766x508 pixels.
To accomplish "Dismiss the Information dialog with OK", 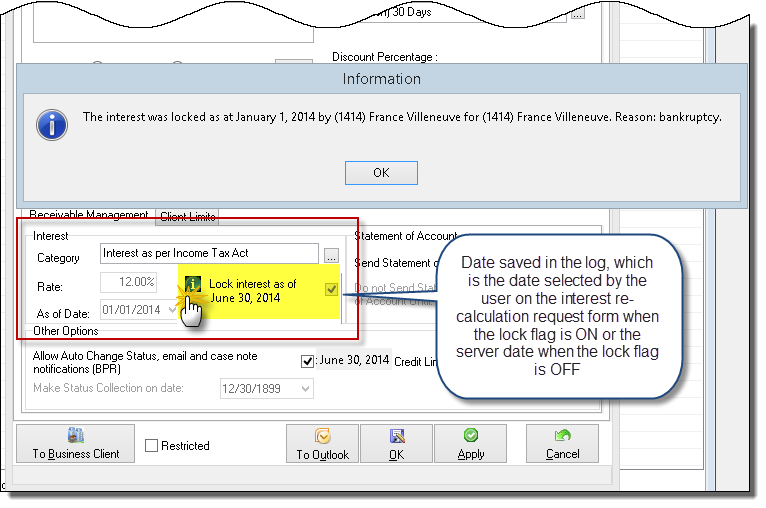I will tap(381, 173).
